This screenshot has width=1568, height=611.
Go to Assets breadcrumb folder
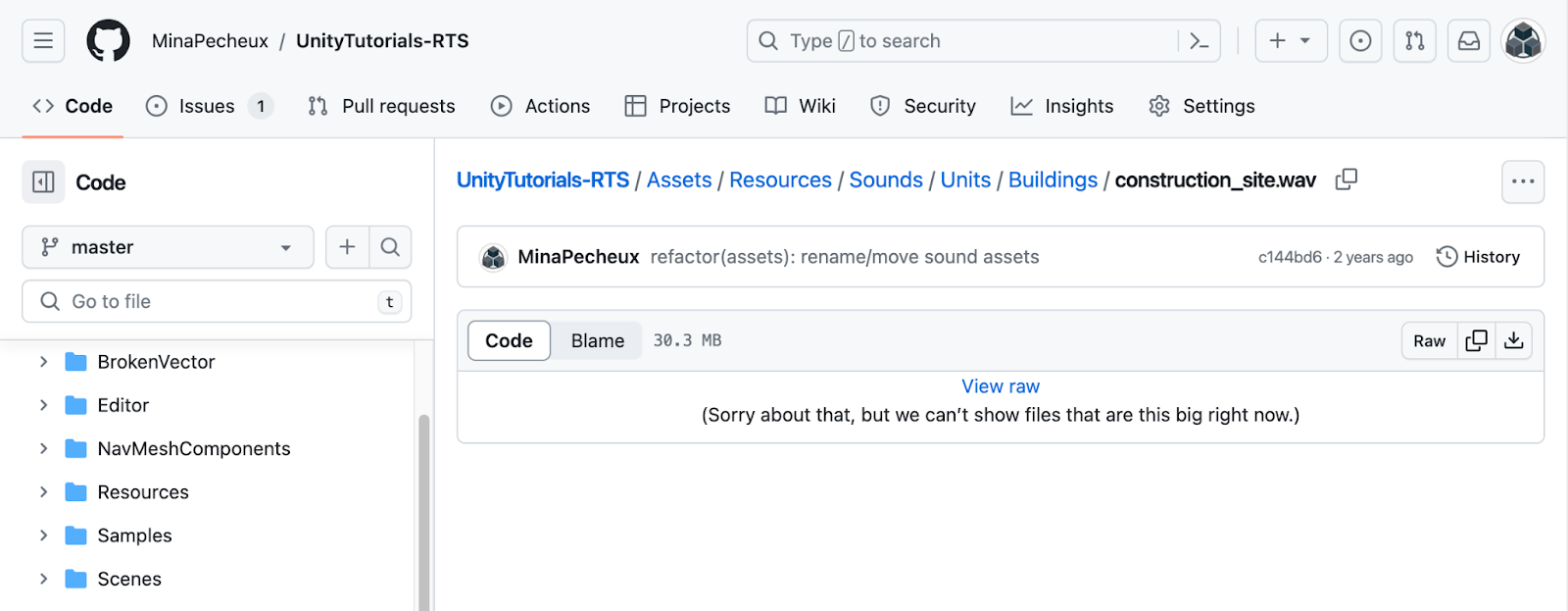click(x=679, y=179)
